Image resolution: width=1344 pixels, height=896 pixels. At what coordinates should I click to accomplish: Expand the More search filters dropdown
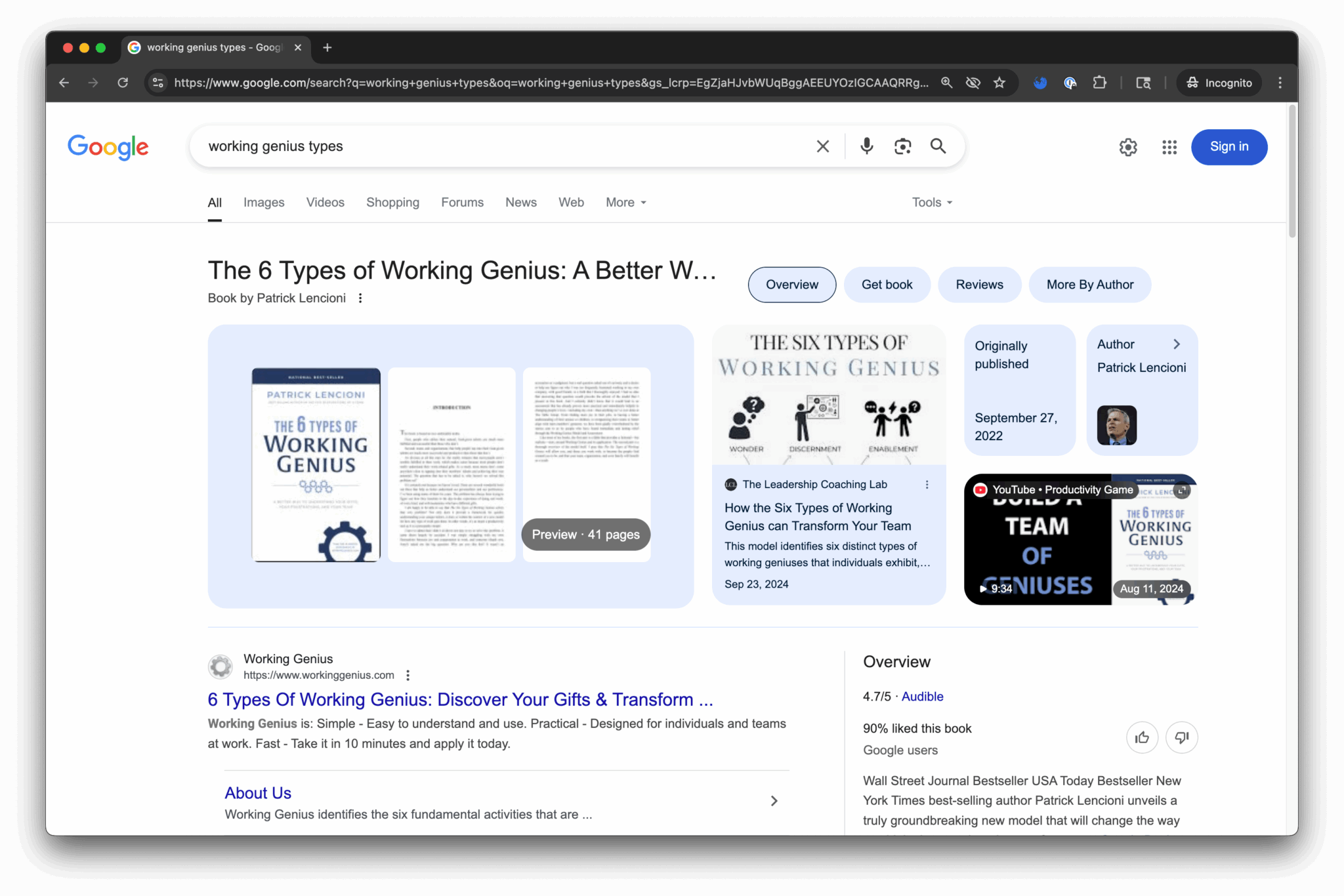[625, 203]
